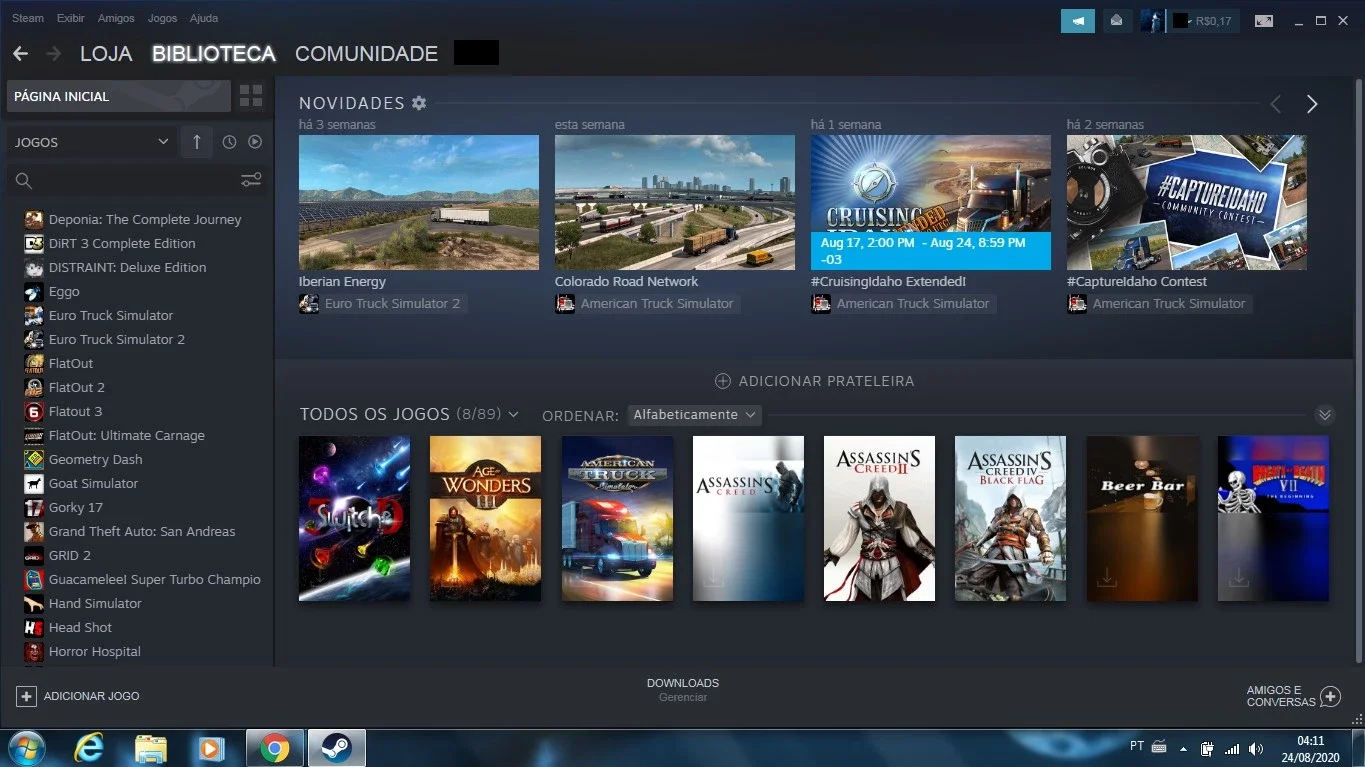Show hidden system tray icons
Viewport: 1365px width, 767px height.
1183,748
